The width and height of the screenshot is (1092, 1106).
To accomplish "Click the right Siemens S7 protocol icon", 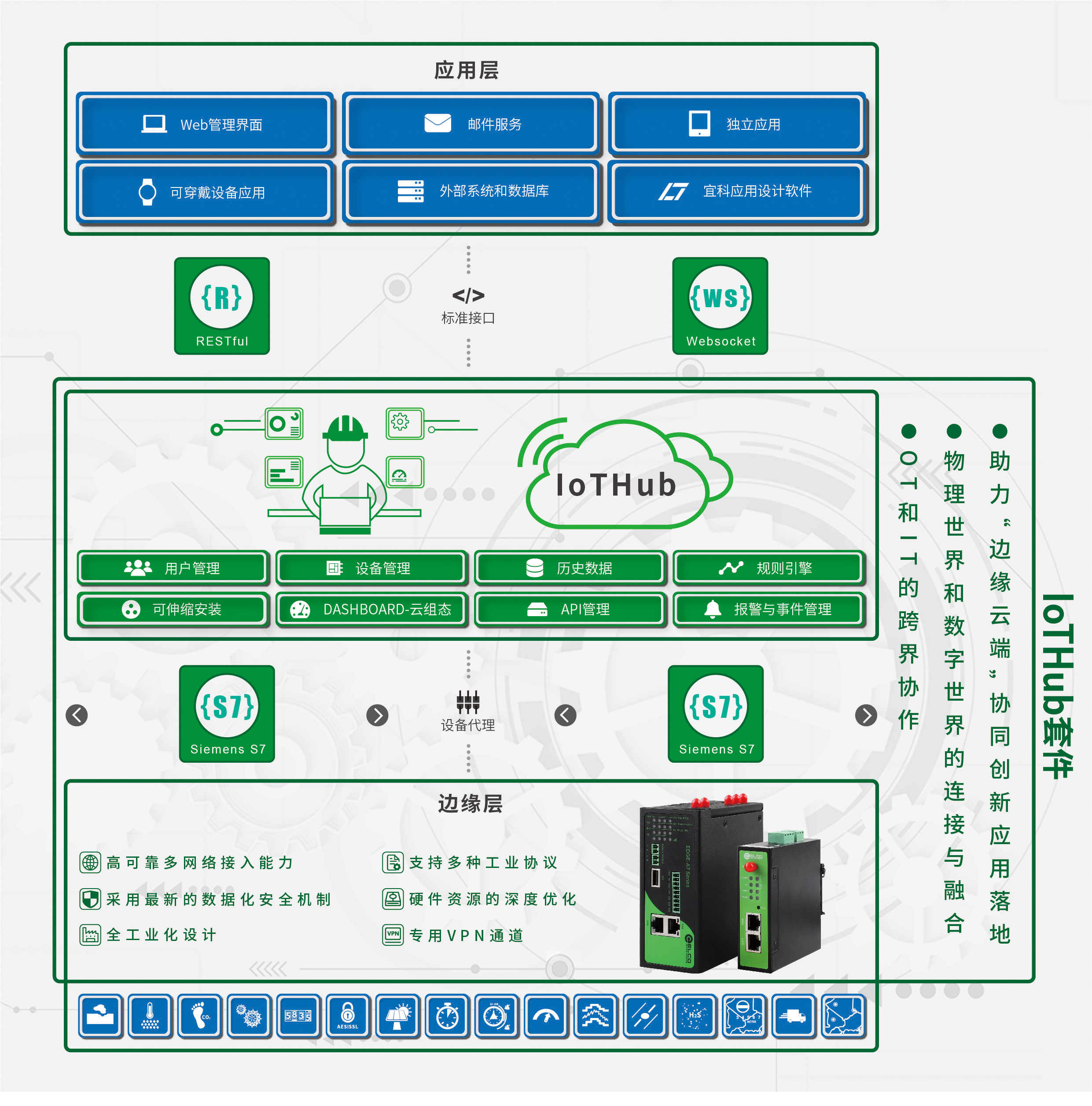I will 715,714.
